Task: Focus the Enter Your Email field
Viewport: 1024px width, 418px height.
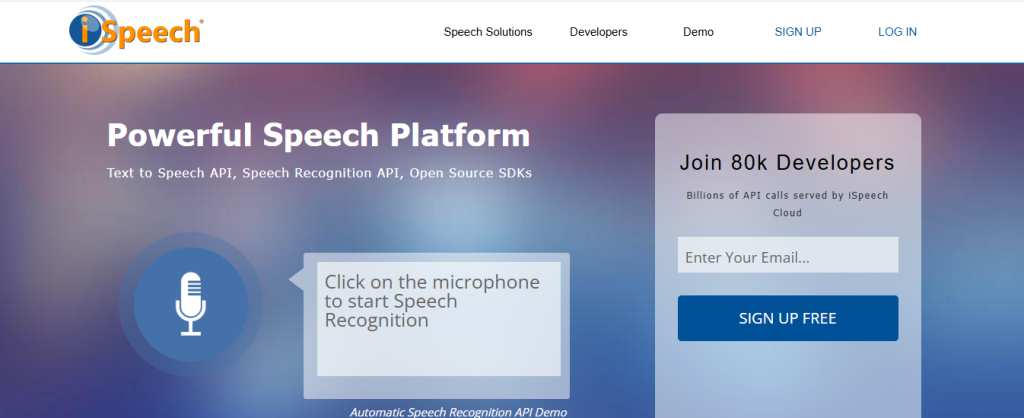Action: point(788,255)
